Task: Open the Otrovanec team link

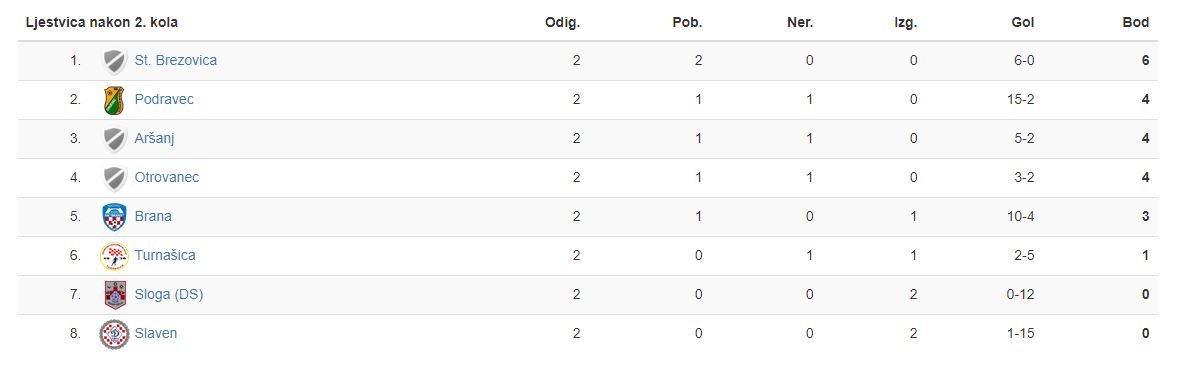Action: 167,177
